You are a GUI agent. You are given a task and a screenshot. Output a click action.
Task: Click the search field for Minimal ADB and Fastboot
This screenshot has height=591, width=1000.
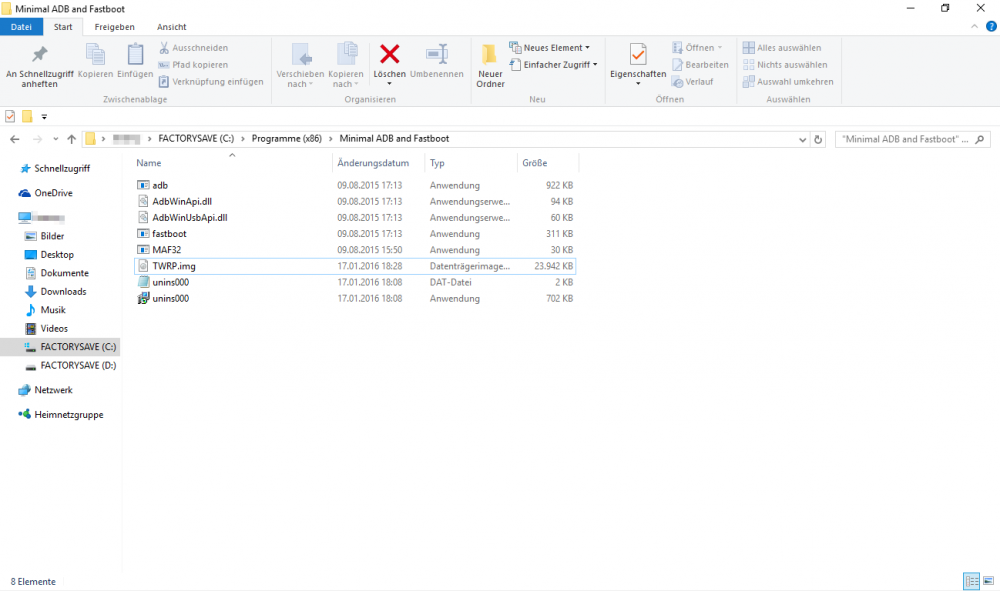pos(905,139)
